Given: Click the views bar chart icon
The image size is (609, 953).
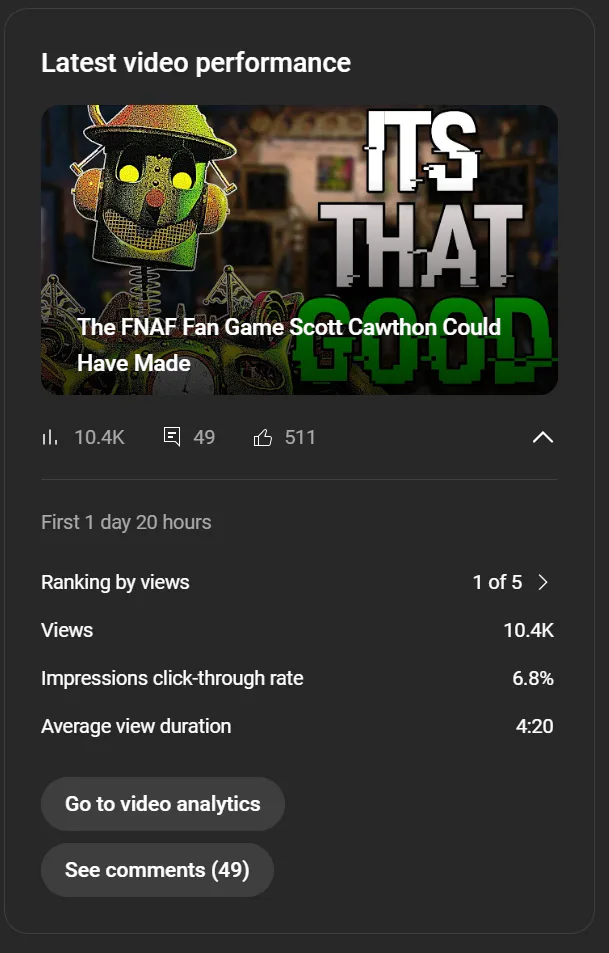Looking at the screenshot, I should click(49, 438).
